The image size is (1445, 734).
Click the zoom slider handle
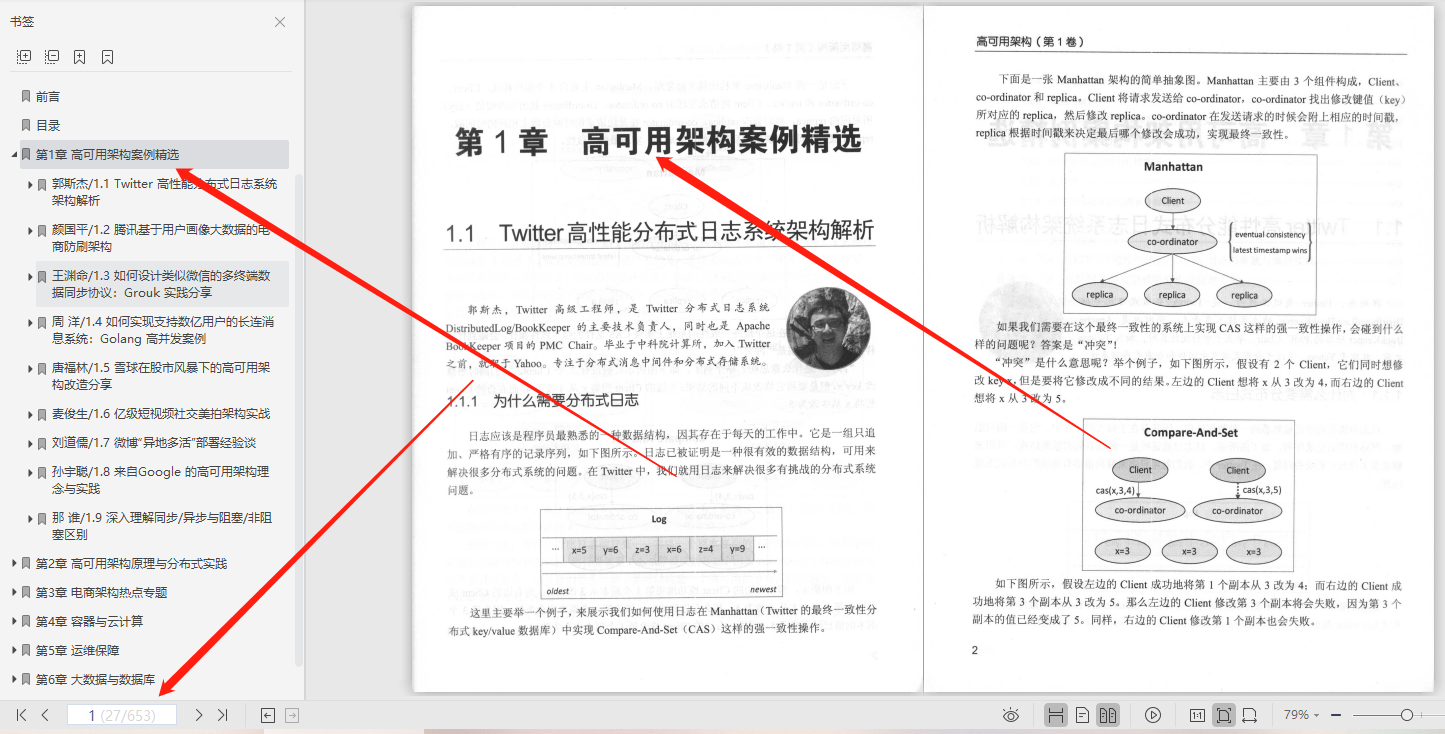pyautogui.click(x=1407, y=715)
